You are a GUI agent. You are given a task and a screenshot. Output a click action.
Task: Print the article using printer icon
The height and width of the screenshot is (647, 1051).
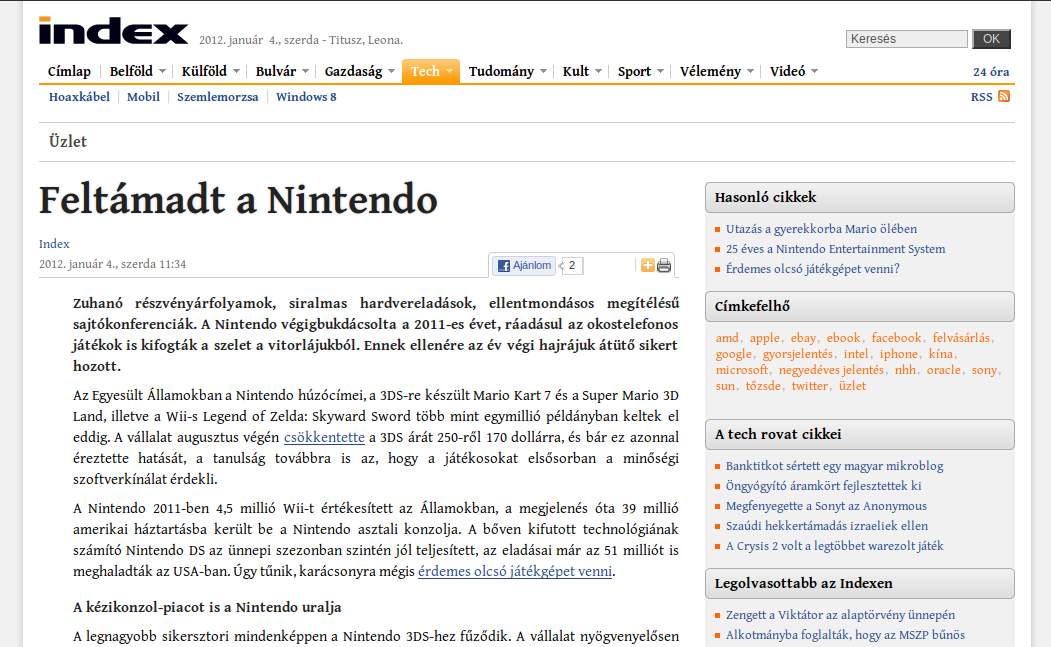664,266
